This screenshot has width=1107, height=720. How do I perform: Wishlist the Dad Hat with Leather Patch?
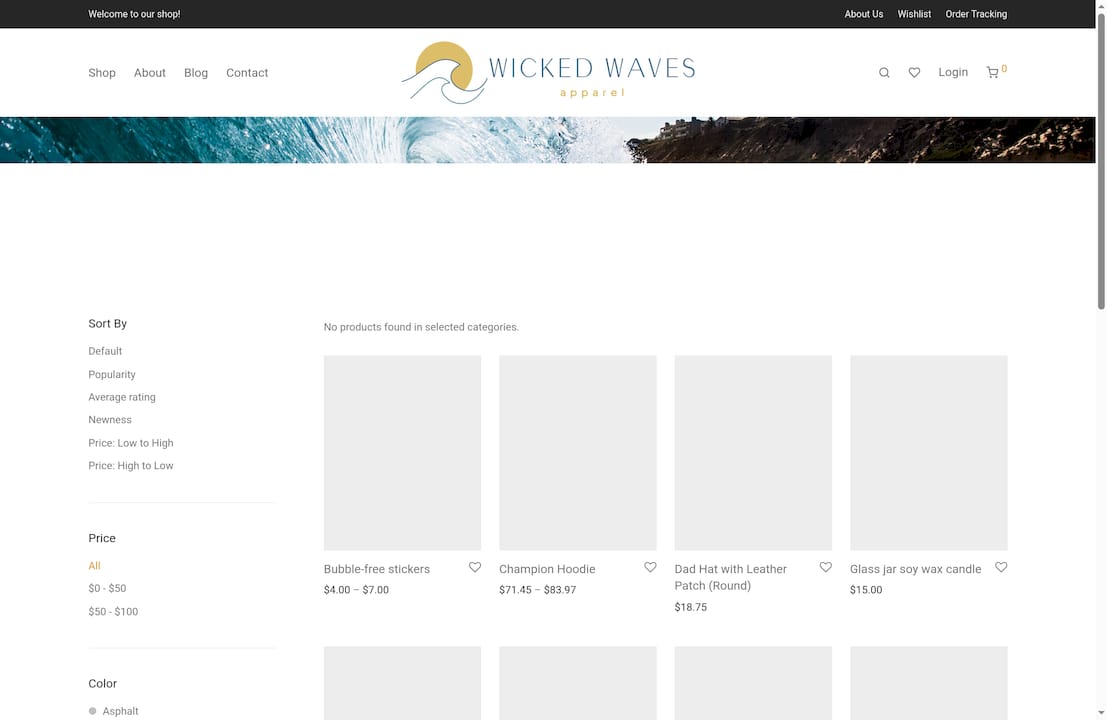point(825,567)
